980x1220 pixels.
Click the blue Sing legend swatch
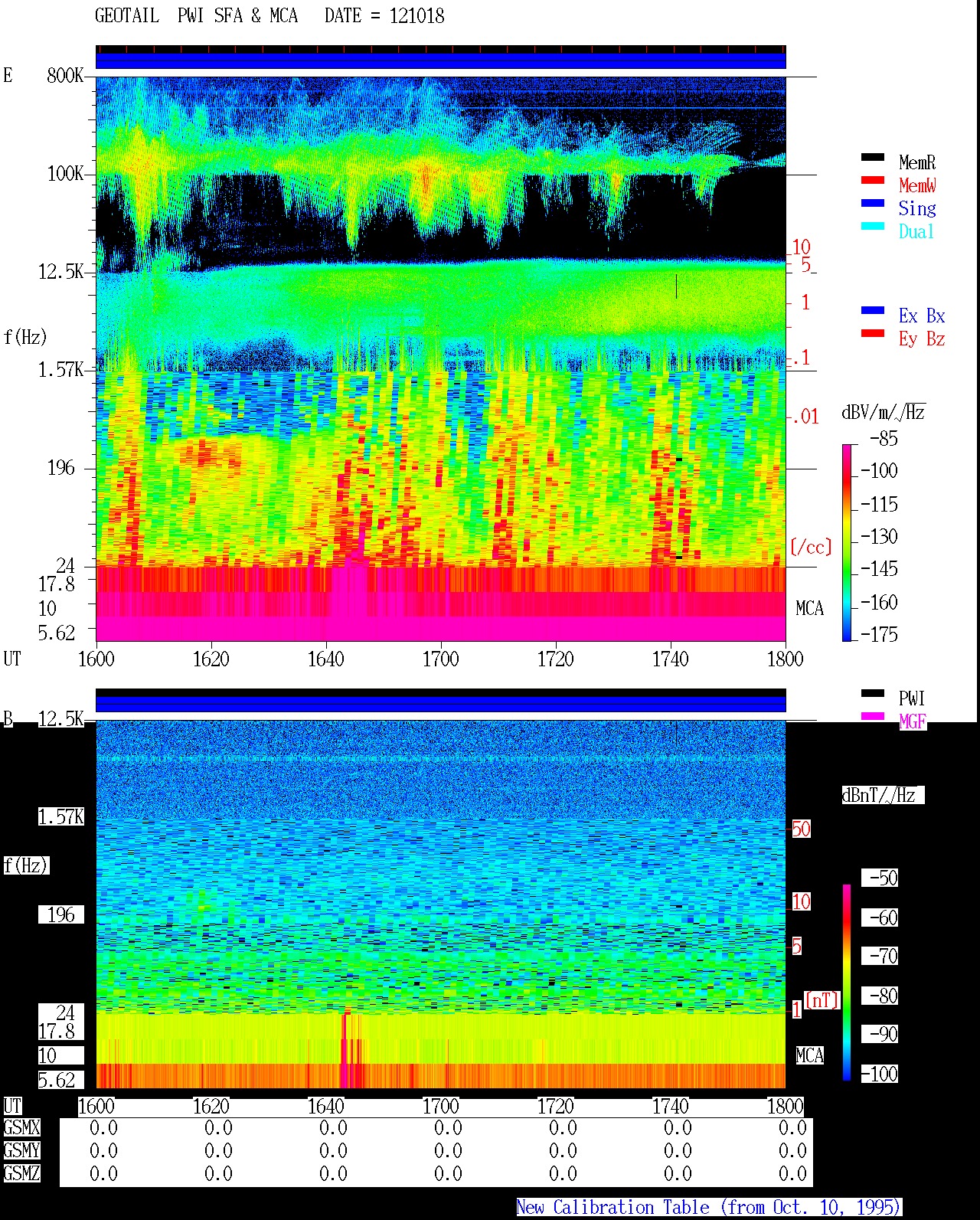tap(873, 203)
